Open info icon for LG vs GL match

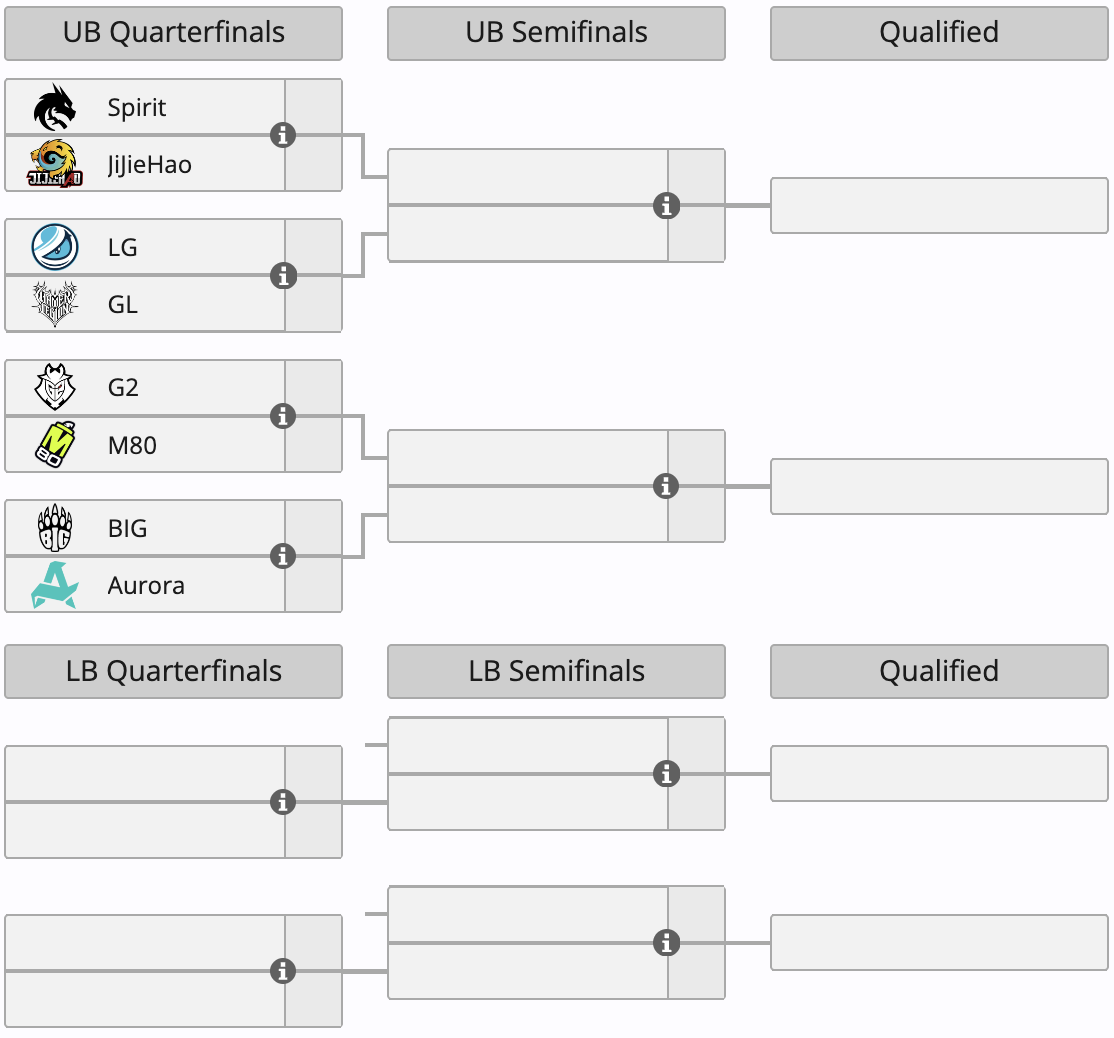coord(283,276)
